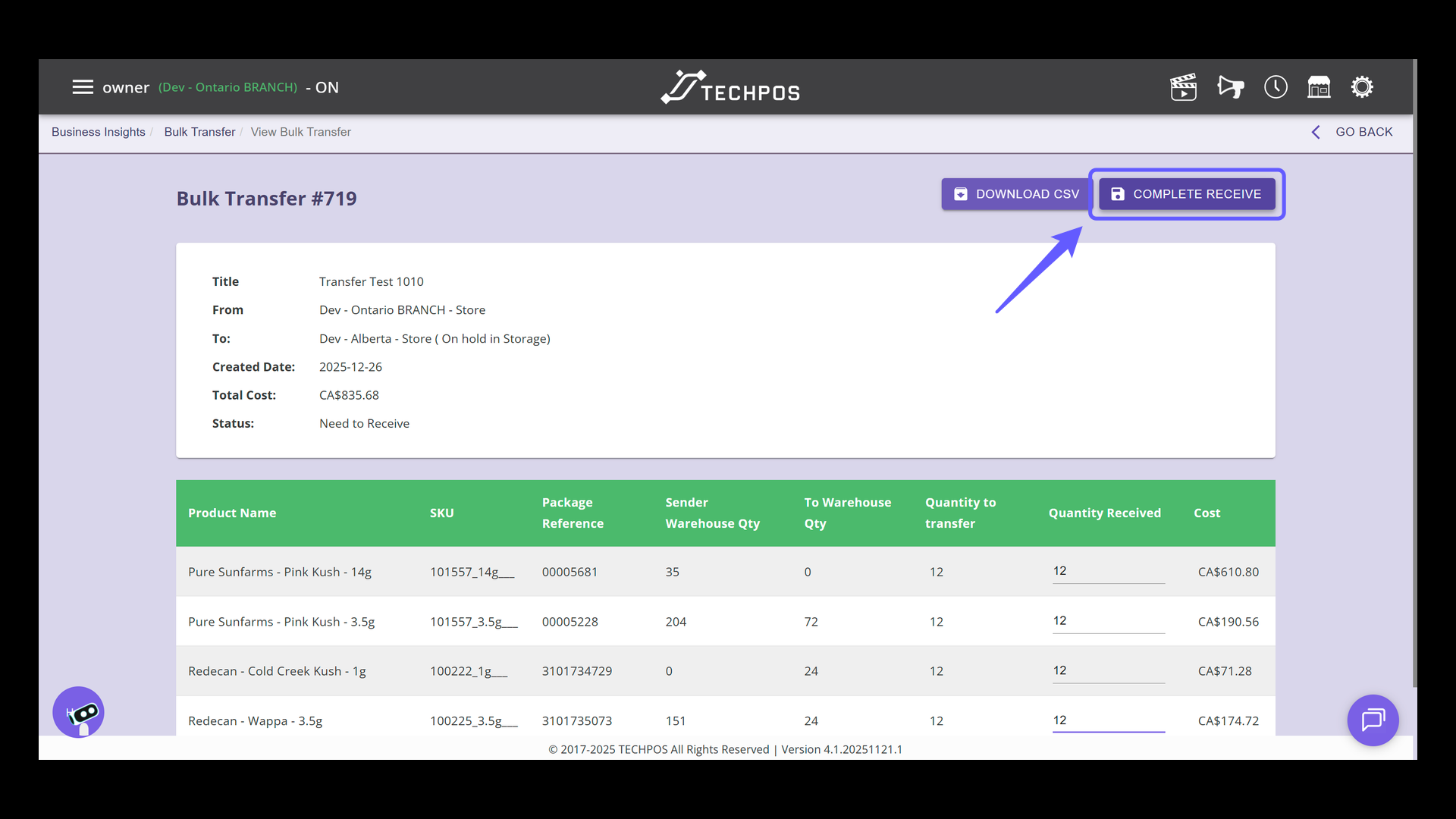
Task: Click the store icon in the top bar
Action: [x=1319, y=86]
